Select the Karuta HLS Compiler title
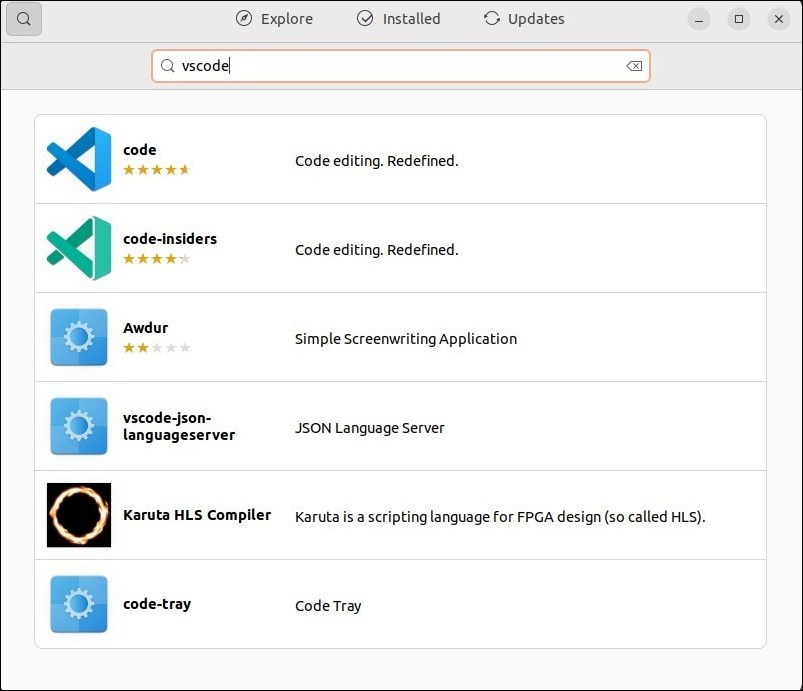The height and width of the screenshot is (691, 803). pos(197,515)
